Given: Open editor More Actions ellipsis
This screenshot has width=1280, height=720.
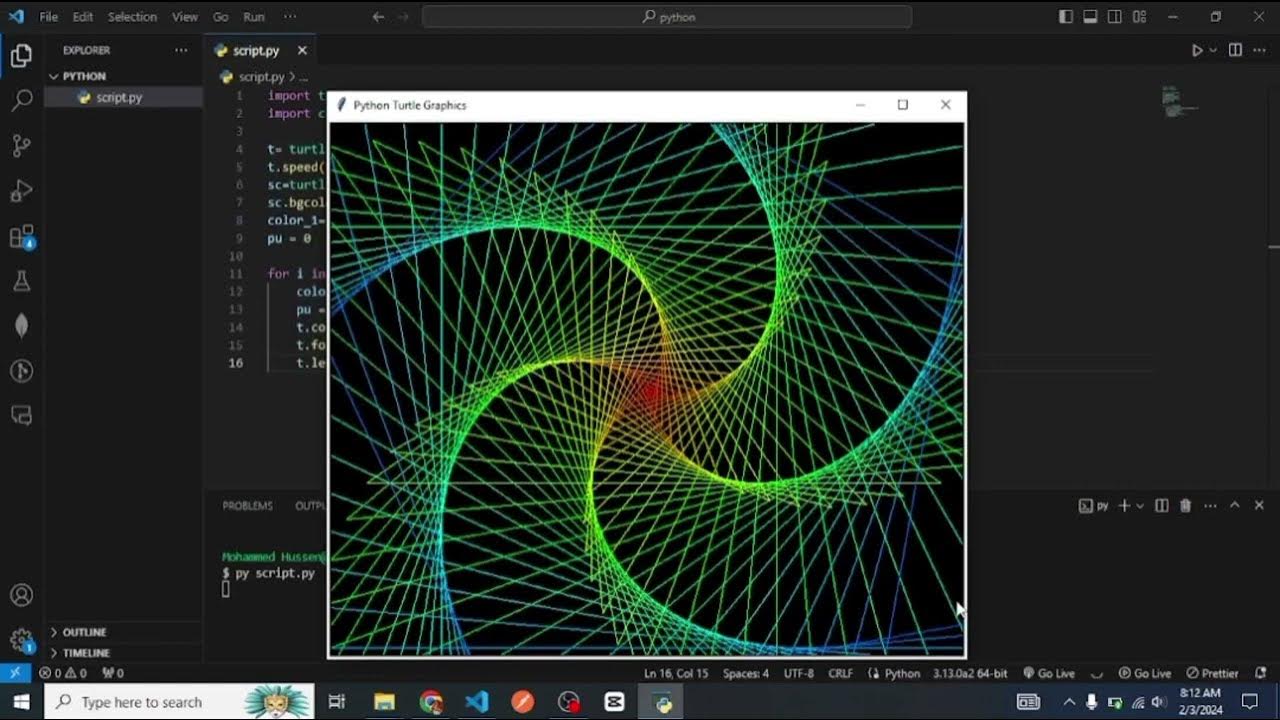Looking at the screenshot, I should [1259, 50].
